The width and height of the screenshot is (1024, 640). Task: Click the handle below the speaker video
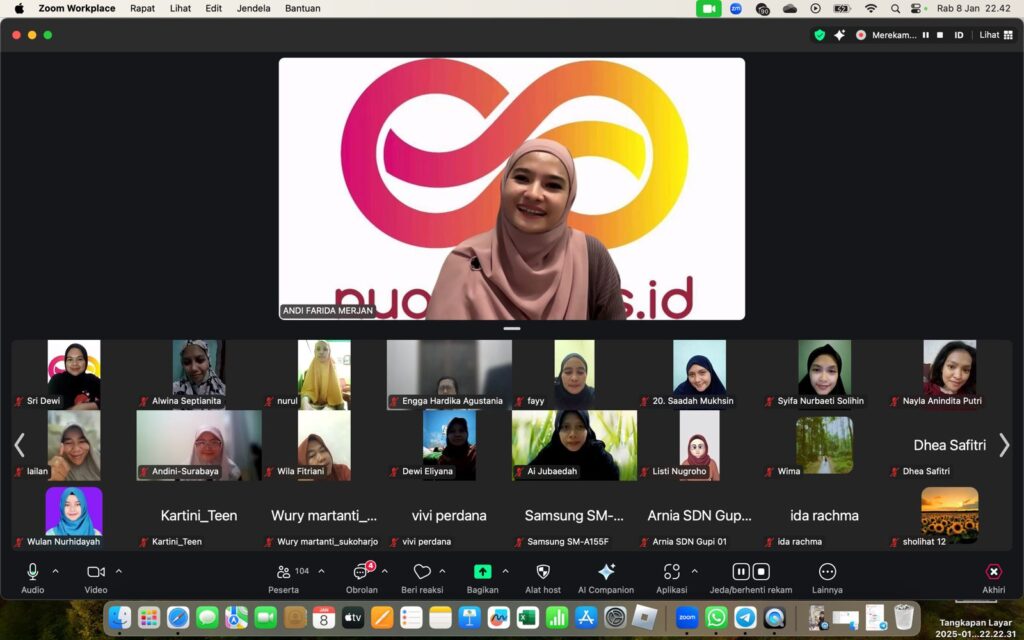coord(512,328)
